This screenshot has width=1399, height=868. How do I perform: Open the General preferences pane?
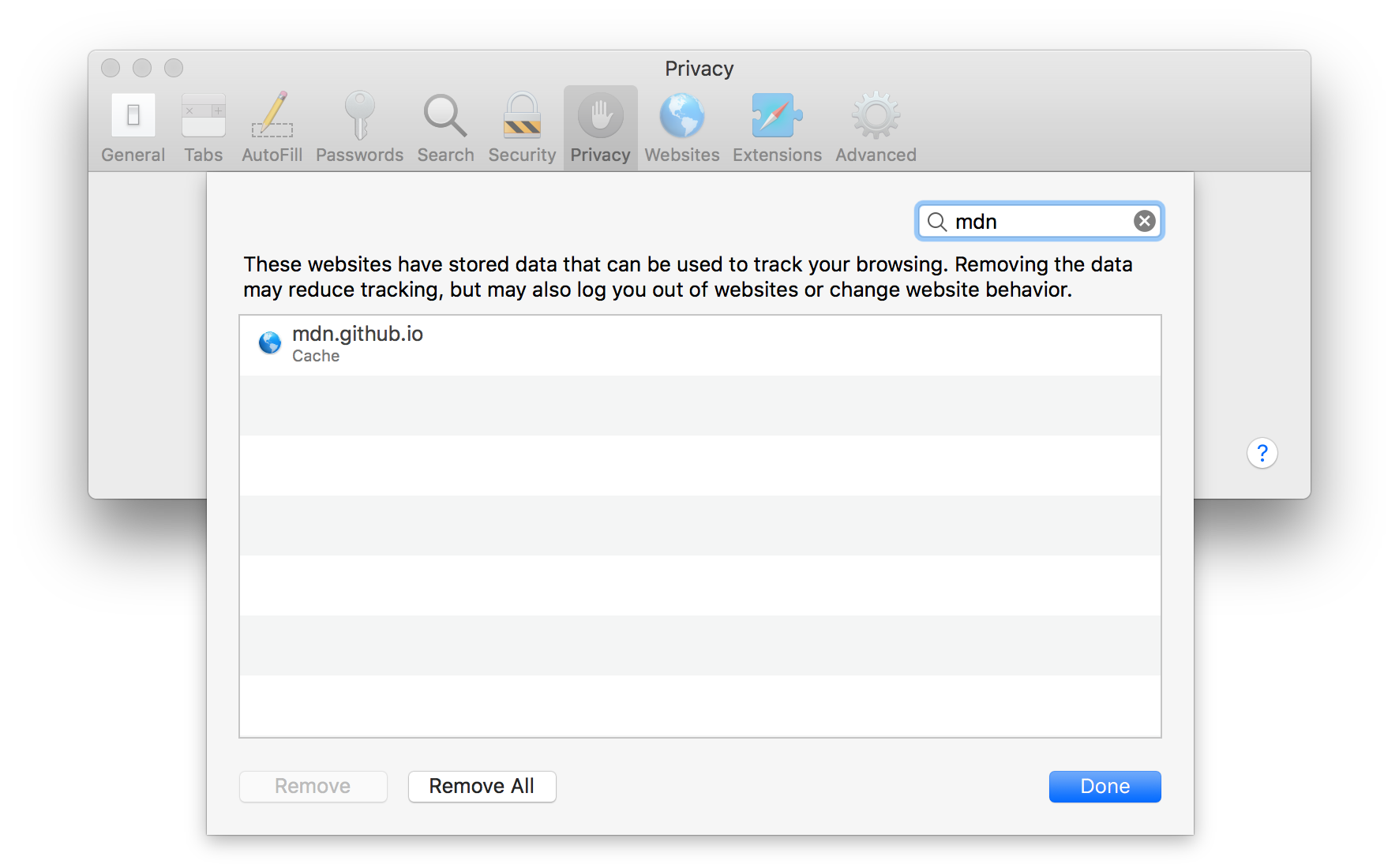pyautogui.click(x=133, y=129)
